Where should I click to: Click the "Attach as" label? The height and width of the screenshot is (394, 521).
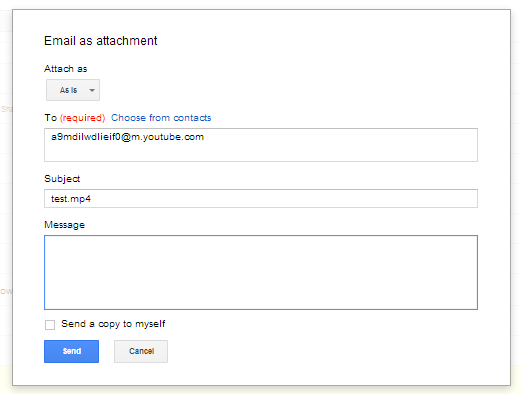(x=66, y=69)
